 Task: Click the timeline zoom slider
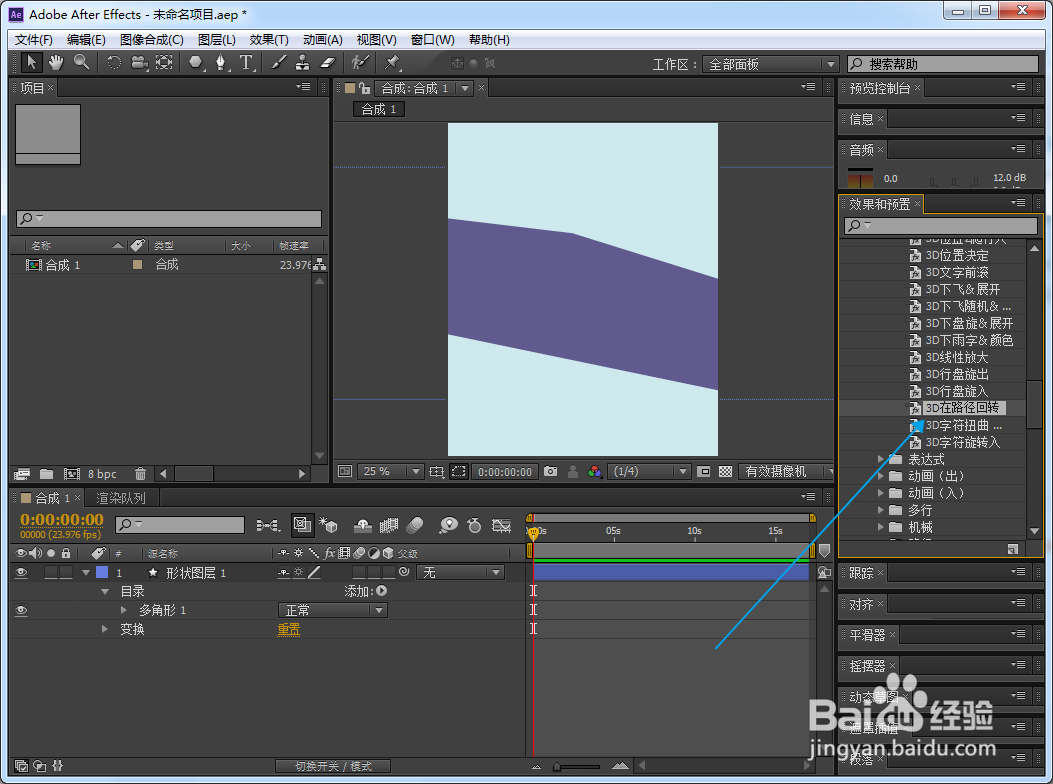pos(577,766)
